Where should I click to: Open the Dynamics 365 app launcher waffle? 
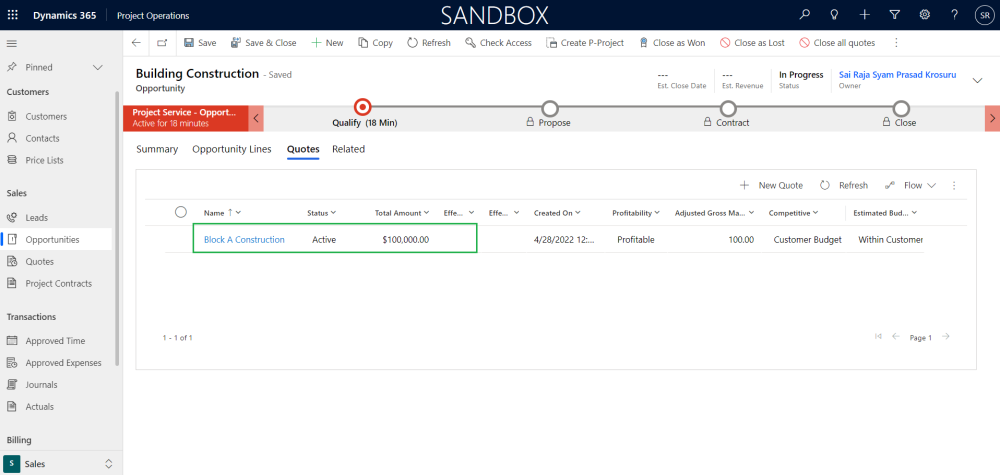tap(13, 15)
